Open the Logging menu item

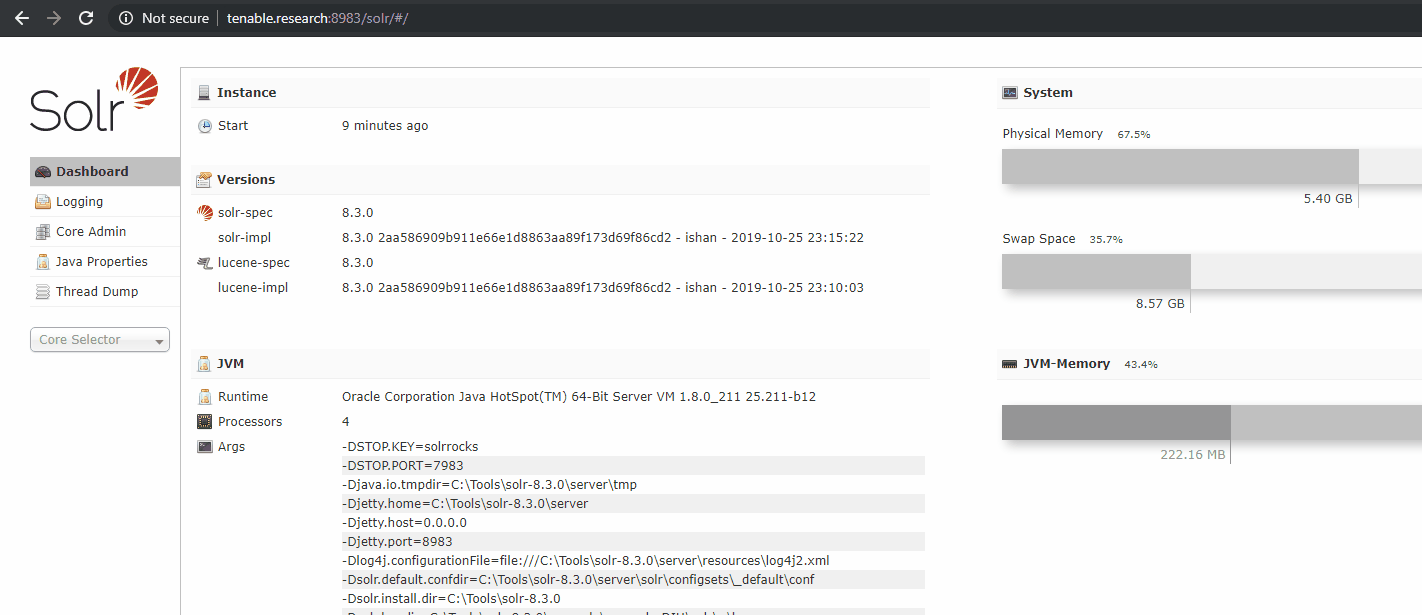click(x=80, y=202)
